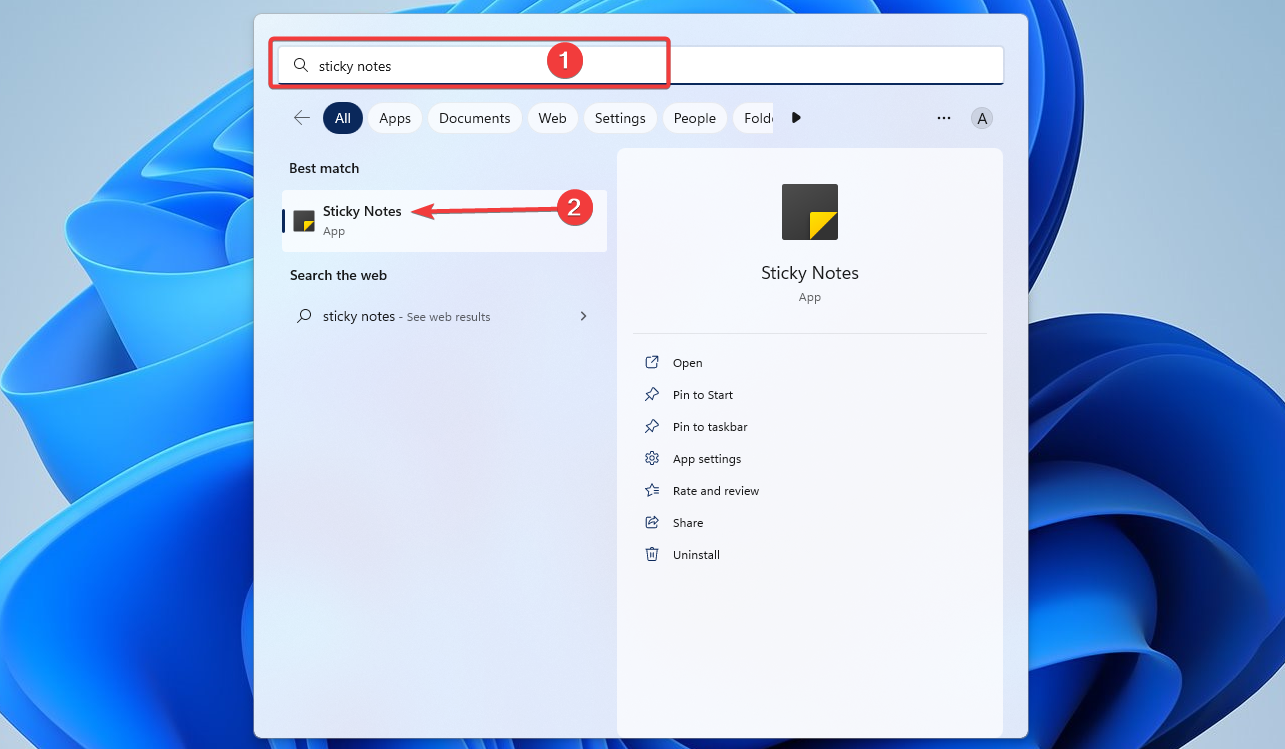The height and width of the screenshot is (749, 1285).
Task: Click the Best match heading
Action: pos(324,168)
